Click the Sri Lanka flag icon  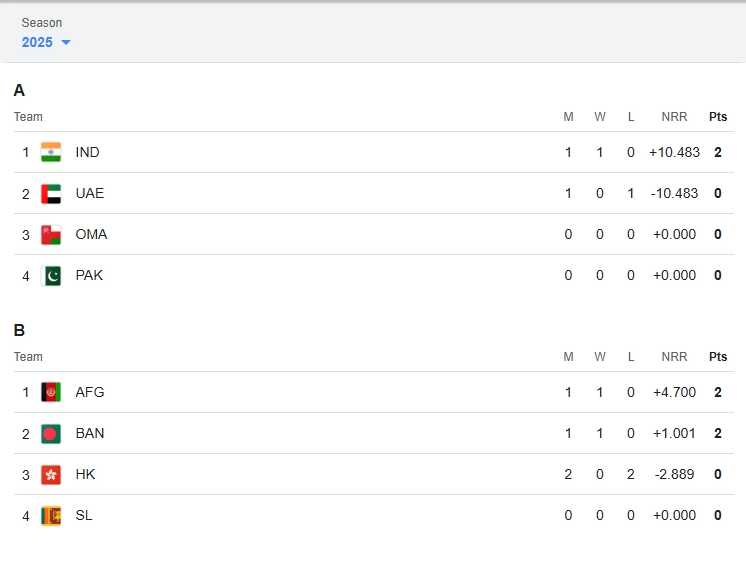click(x=51, y=515)
